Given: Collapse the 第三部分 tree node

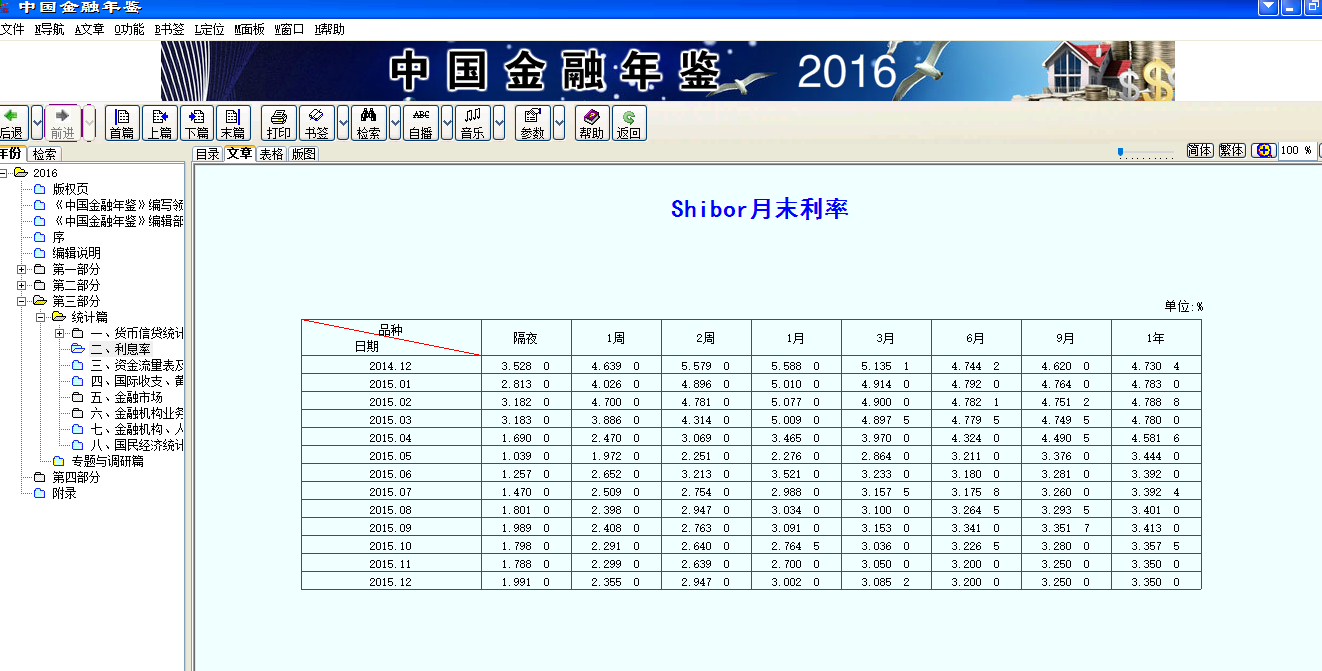Looking at the screenshot, I should tap(22, 301).
